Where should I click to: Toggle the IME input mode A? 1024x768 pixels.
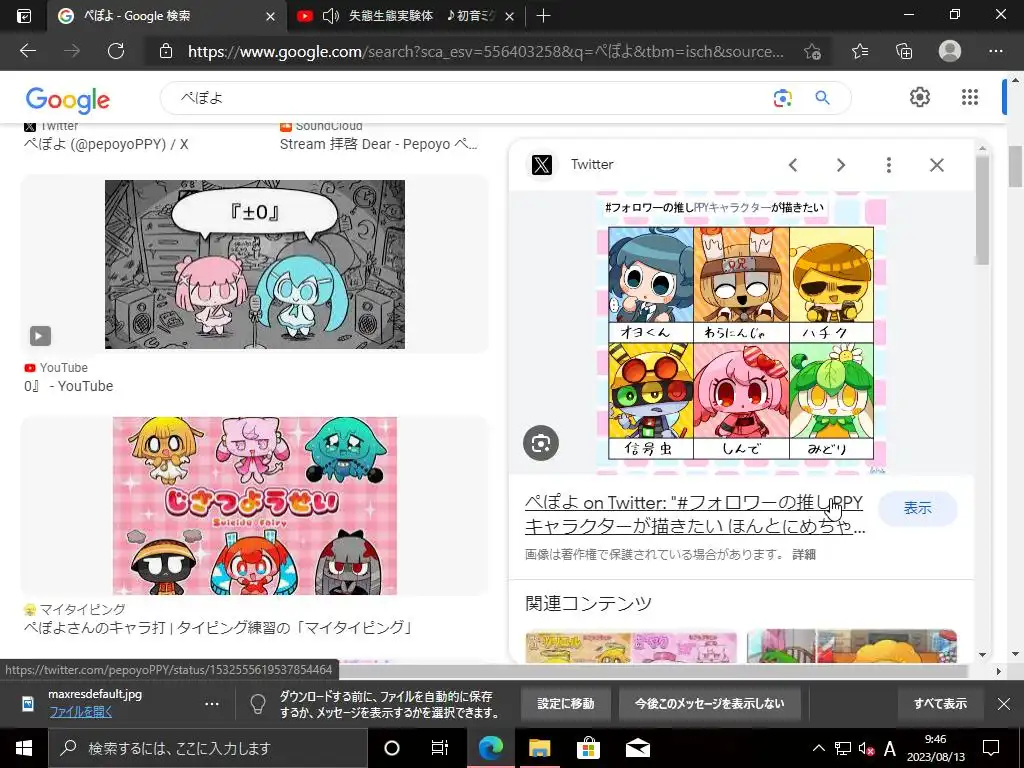(889, 748)
